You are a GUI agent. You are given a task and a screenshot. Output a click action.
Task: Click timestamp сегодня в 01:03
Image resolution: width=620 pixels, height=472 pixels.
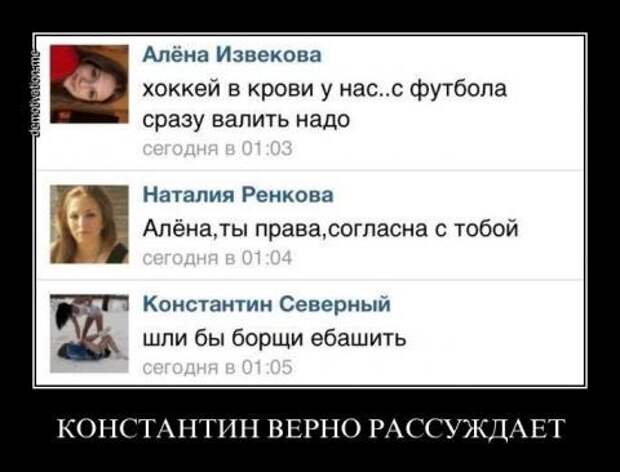click(217, 149)
